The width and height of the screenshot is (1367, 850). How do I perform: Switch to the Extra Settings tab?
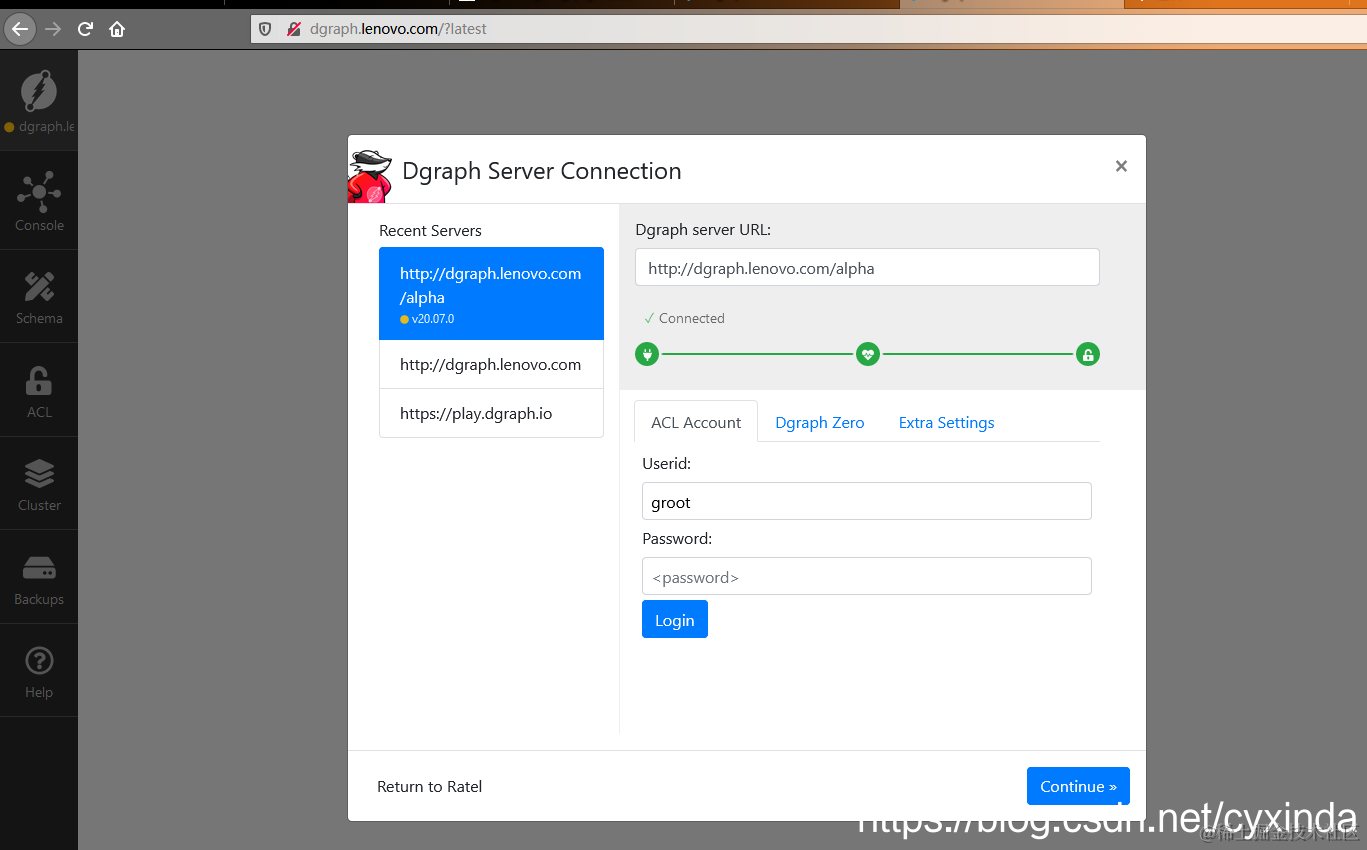946,422
